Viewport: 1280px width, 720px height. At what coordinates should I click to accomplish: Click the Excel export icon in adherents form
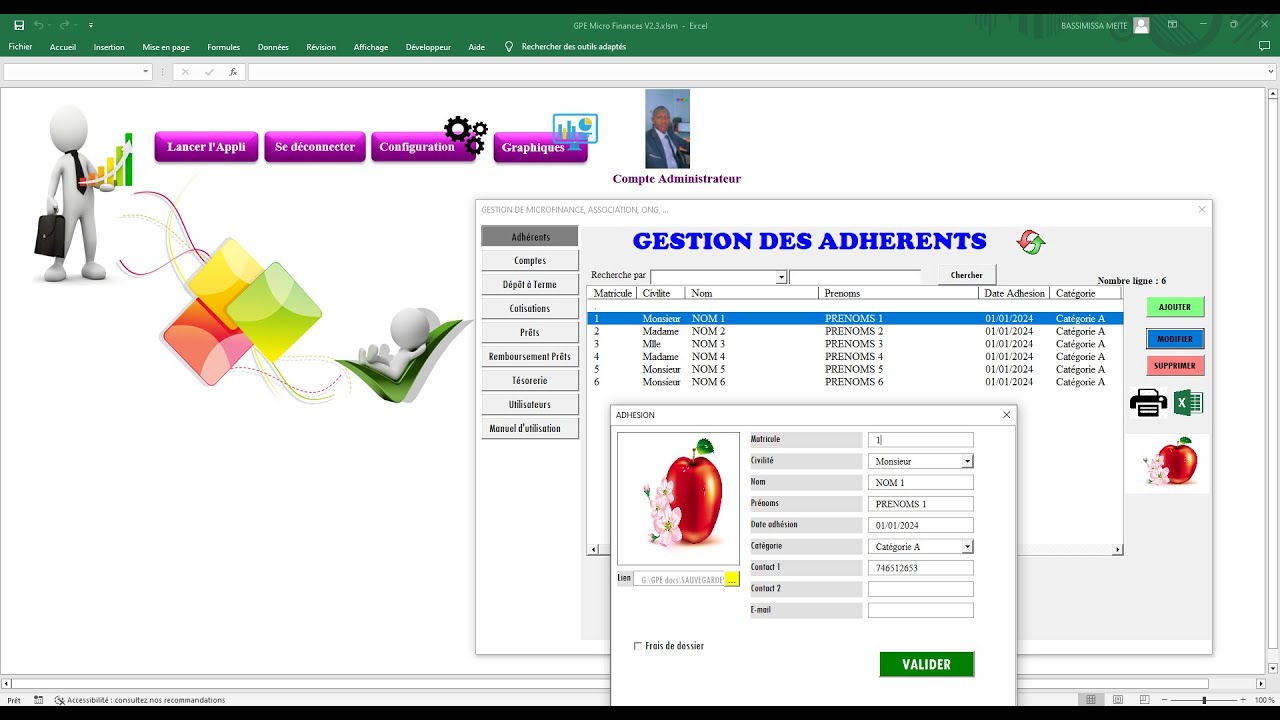(x=1188, y=402)
